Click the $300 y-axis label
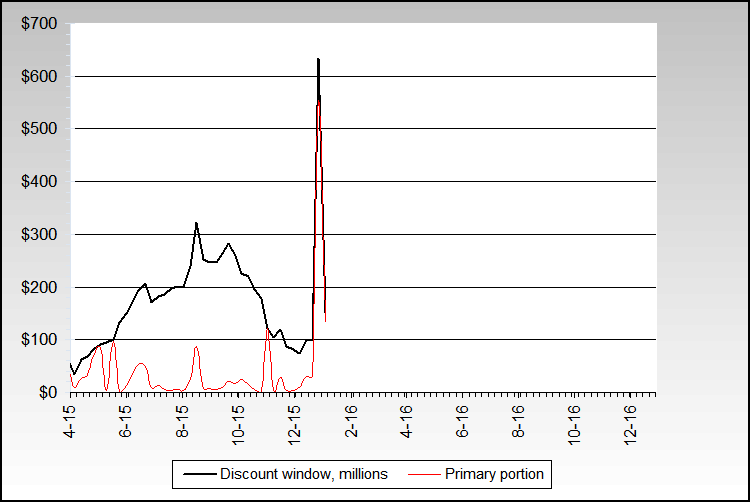The width and height of the screenshot is (750, 502). click(39, 234)
